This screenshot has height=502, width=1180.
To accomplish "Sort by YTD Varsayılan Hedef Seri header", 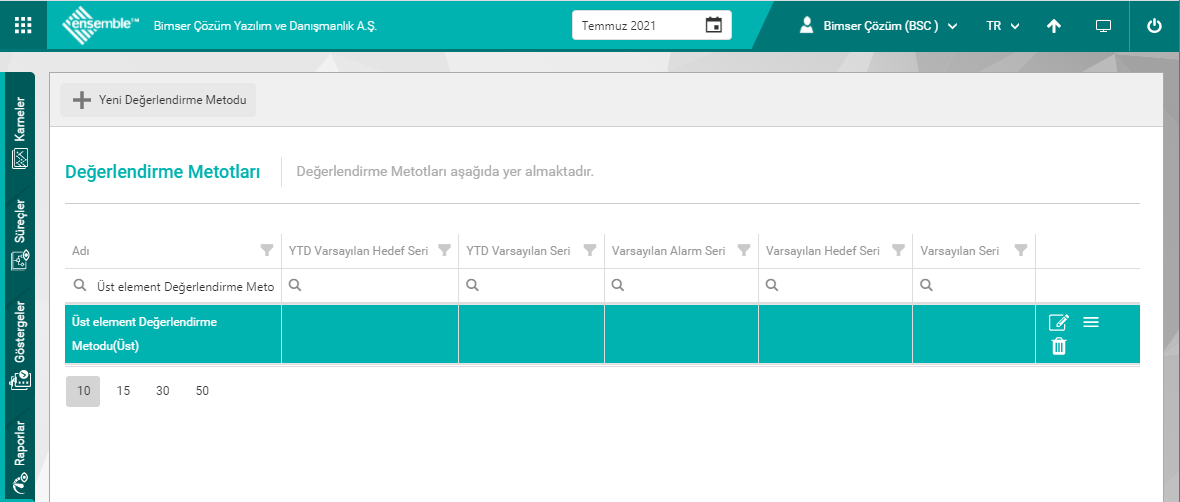I will point(358,251).
